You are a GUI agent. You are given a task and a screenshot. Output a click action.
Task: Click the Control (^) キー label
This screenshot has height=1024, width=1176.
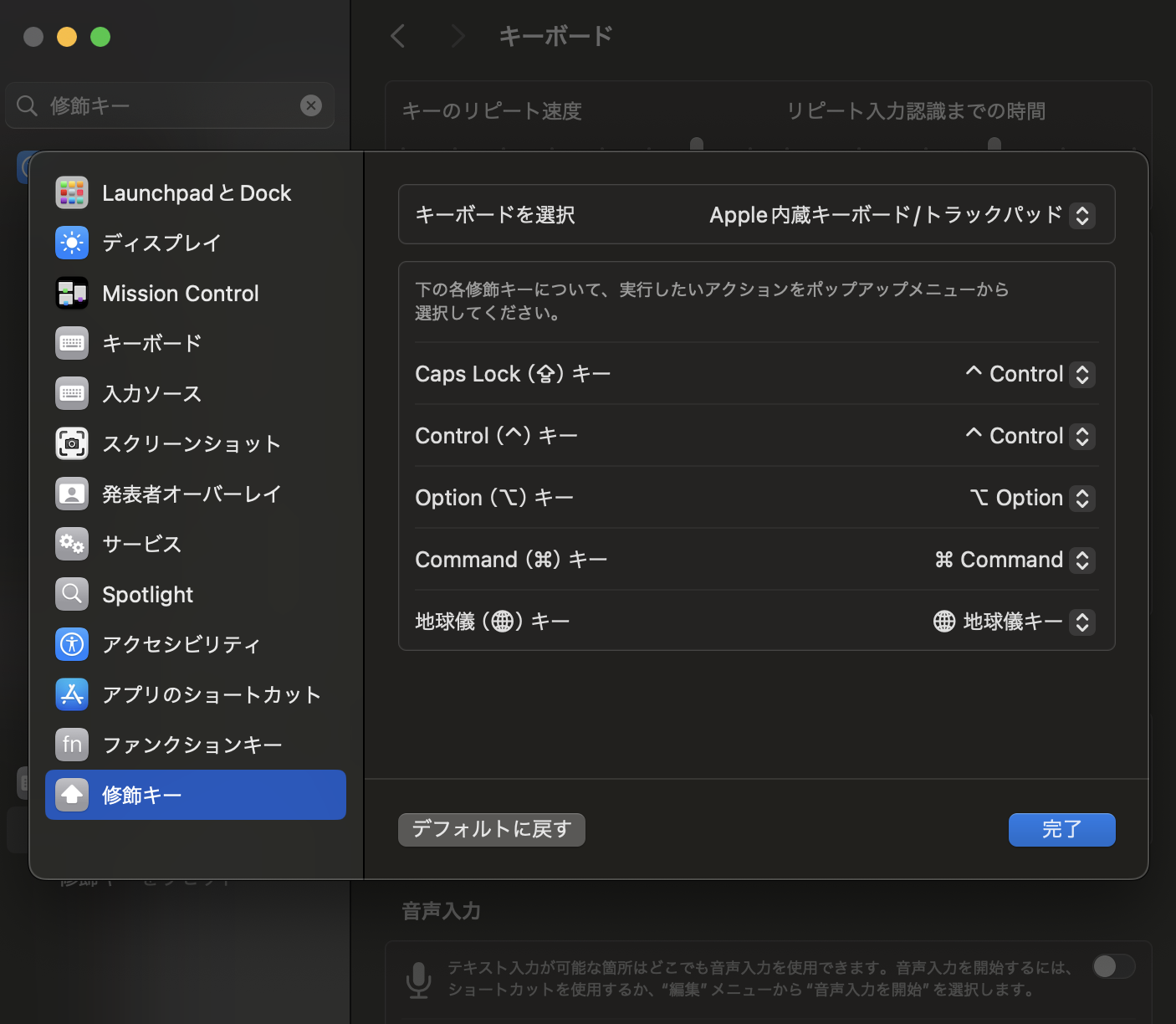point(496,436)
